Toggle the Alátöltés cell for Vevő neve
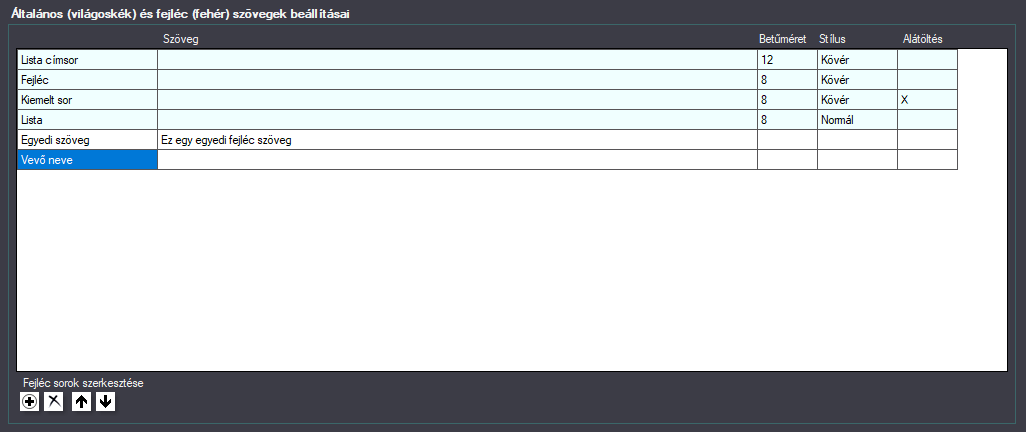The height and width of the screenshot is (432, 1026). click(927, 160)
